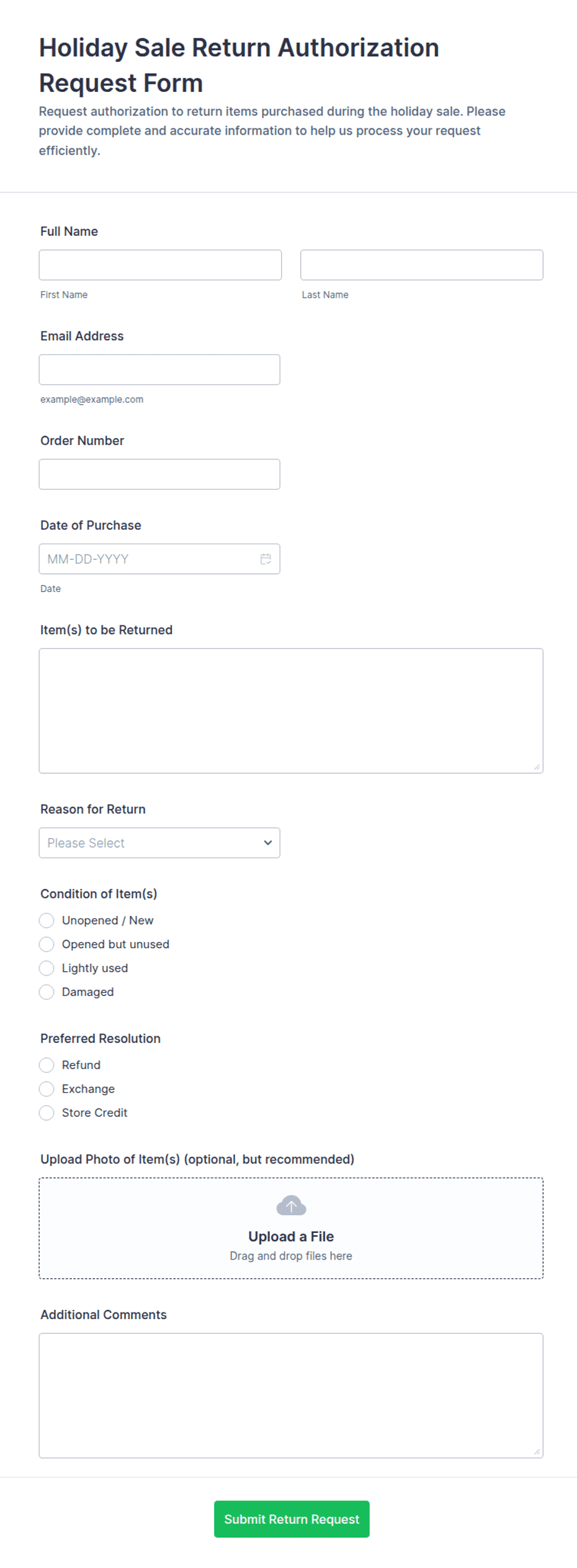This screenshot has width=577, height=1568.
Task: Click the Upload a File area
Action: [x=291, y=1228]
